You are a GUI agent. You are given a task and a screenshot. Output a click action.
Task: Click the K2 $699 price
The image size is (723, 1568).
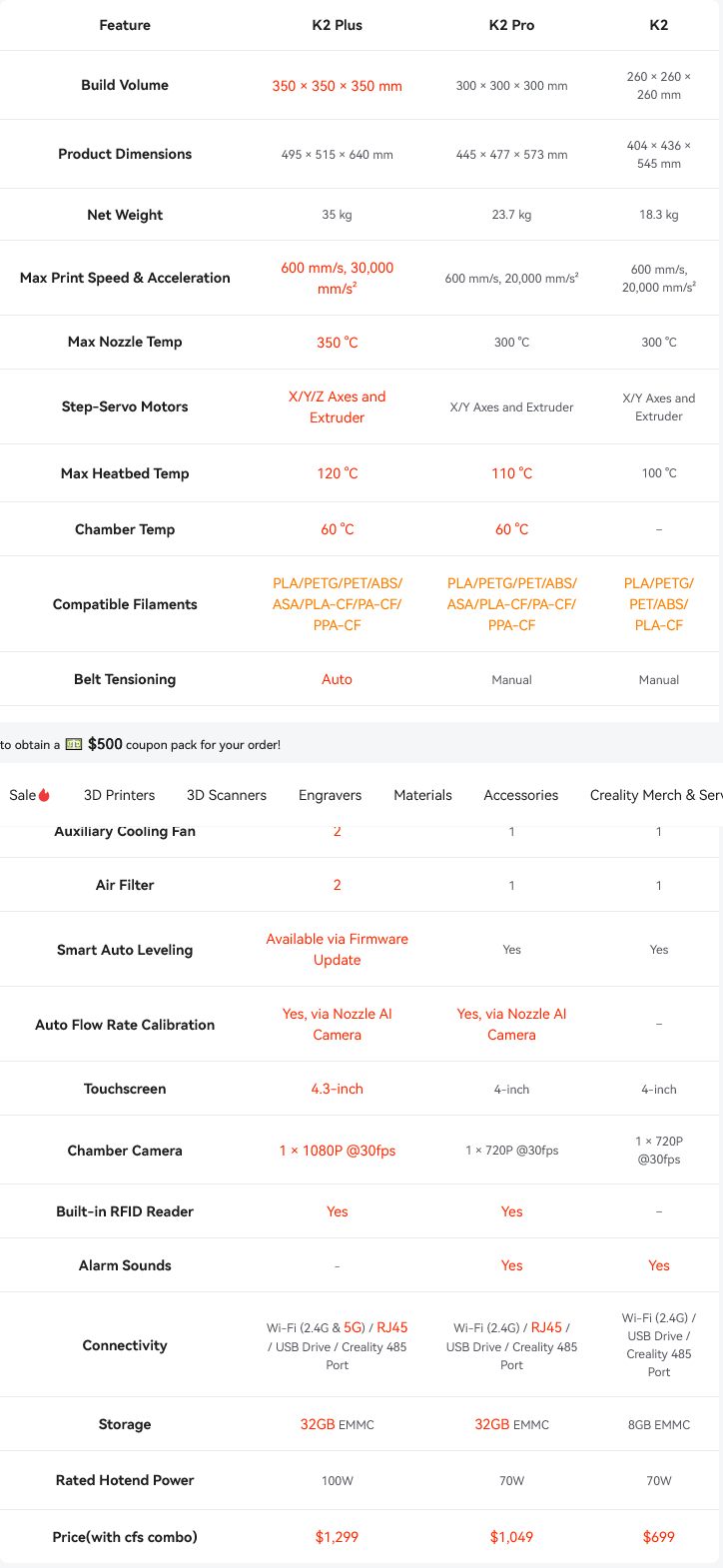point(659,1537)
